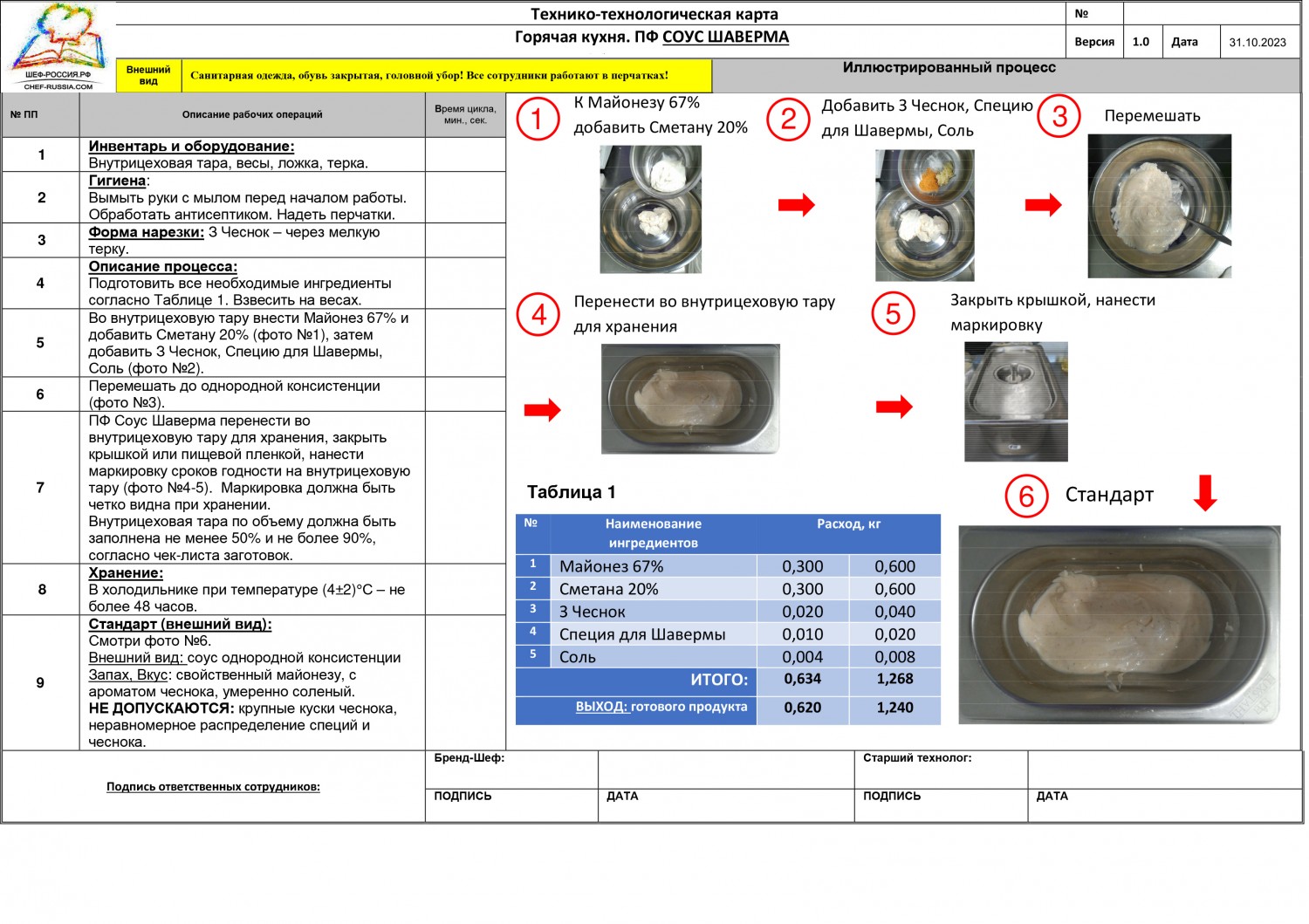Image resolution: width=1309 pixels, height=924 pixels.
Task: Click the ВЫХОД готового продукта label
Action: (661, 707)
